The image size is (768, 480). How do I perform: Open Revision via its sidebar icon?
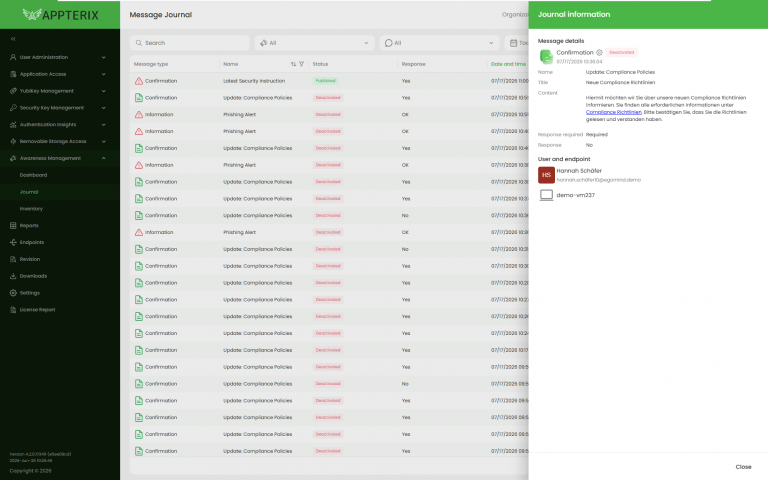point(13,259)
